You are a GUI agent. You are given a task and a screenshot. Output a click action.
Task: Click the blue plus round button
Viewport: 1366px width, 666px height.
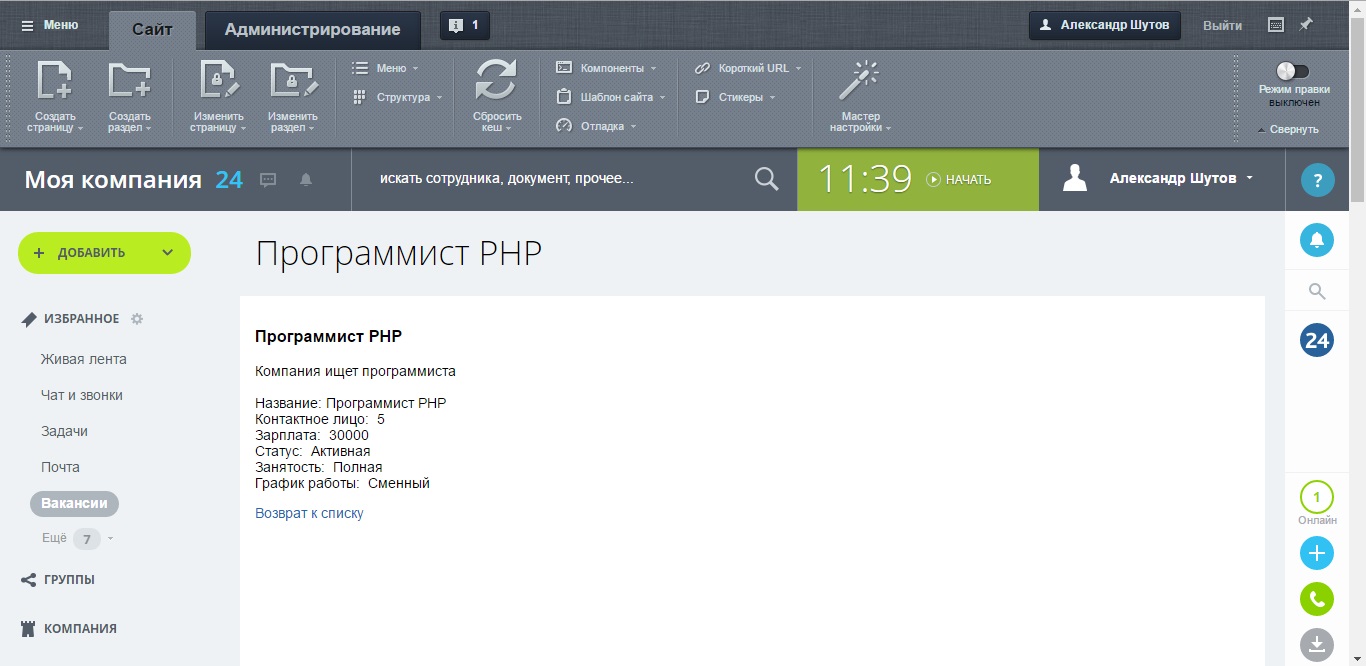(1317, 553)
